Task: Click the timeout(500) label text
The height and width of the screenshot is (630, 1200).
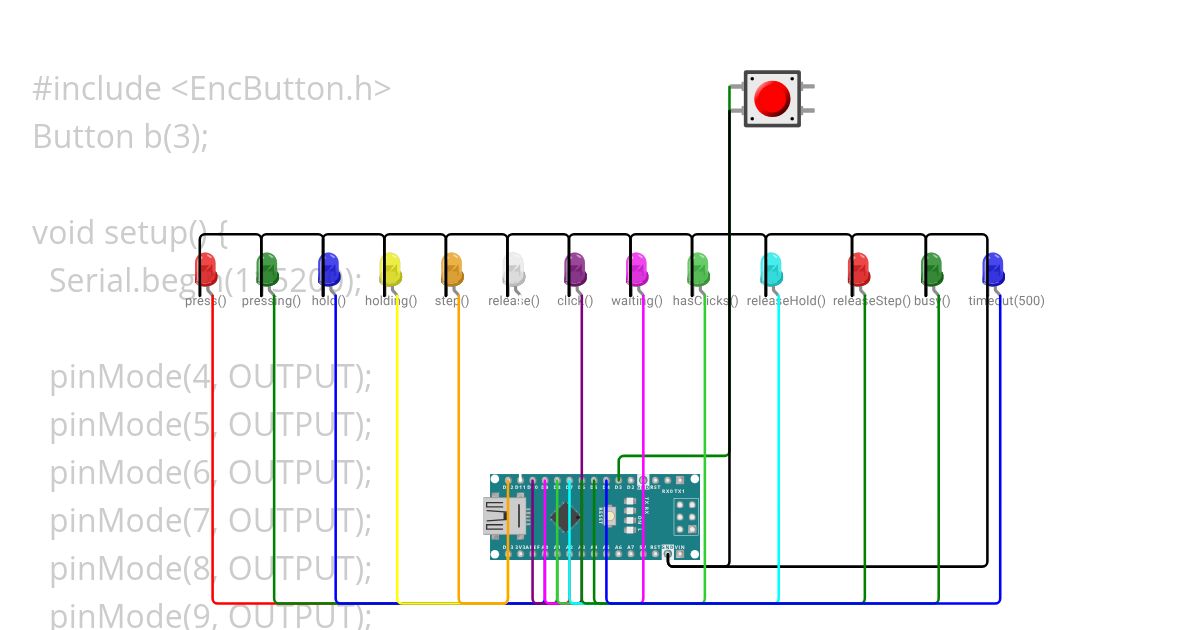Action: click(1007, 301)
